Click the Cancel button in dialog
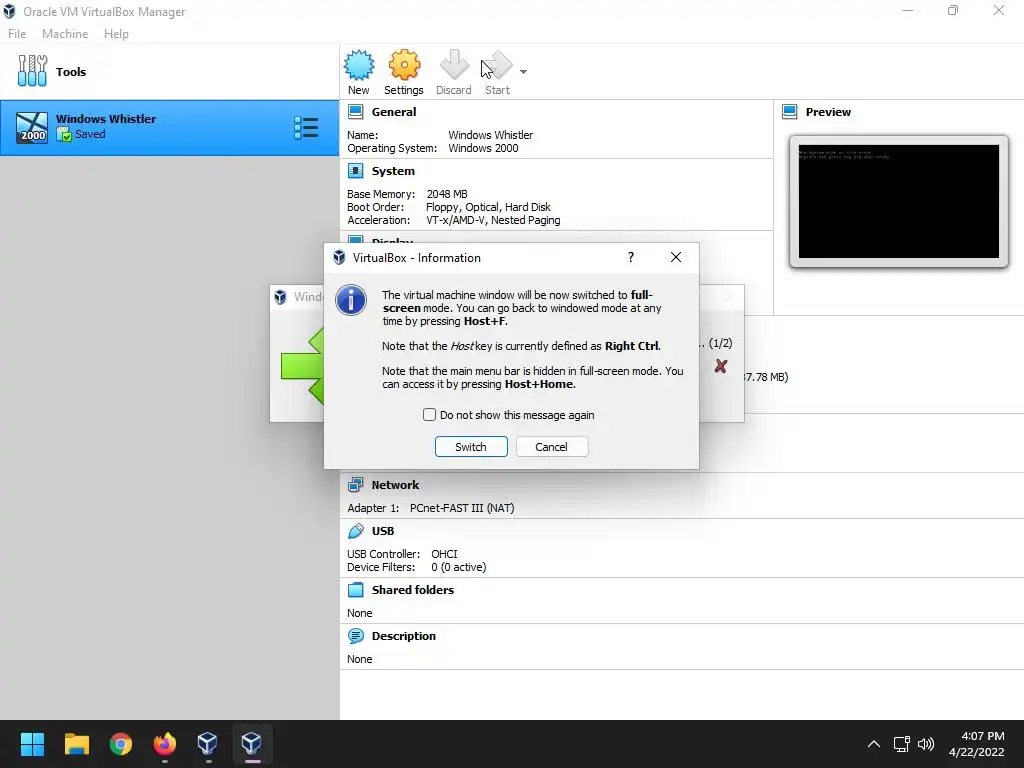 (552, 447)
